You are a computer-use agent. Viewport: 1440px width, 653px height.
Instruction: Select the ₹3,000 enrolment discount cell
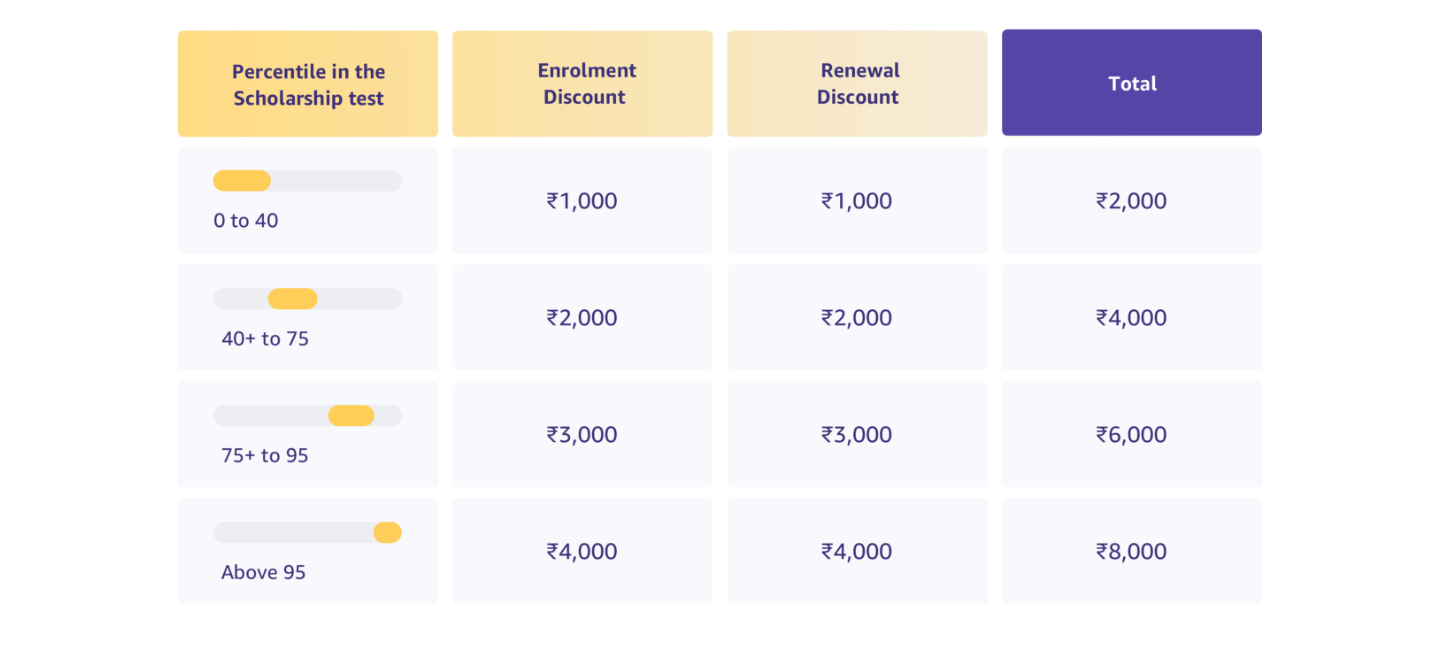click(x=582, y=435)
